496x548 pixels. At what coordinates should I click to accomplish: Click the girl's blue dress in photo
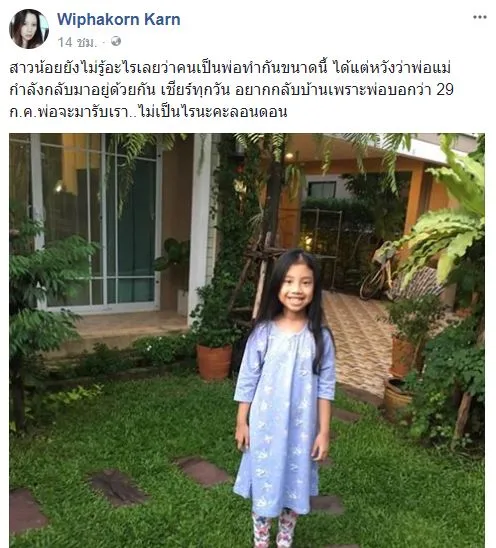(x=284, y=416)
